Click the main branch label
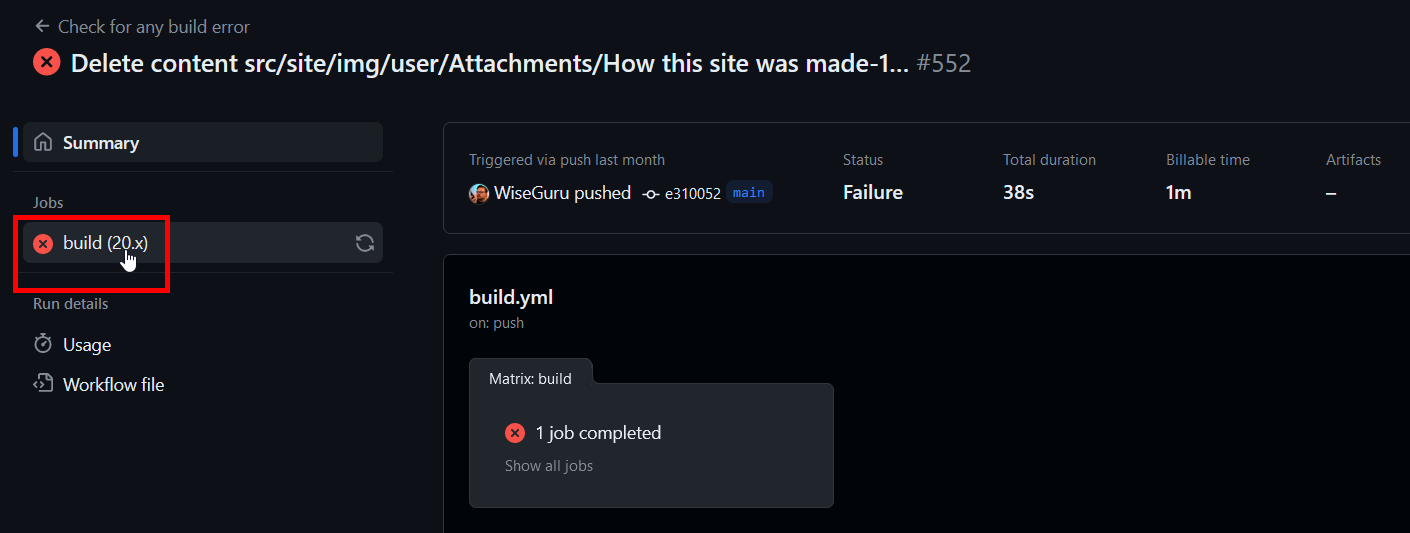Viewport: 1410px width, 533px height. (x=749, y=193)
